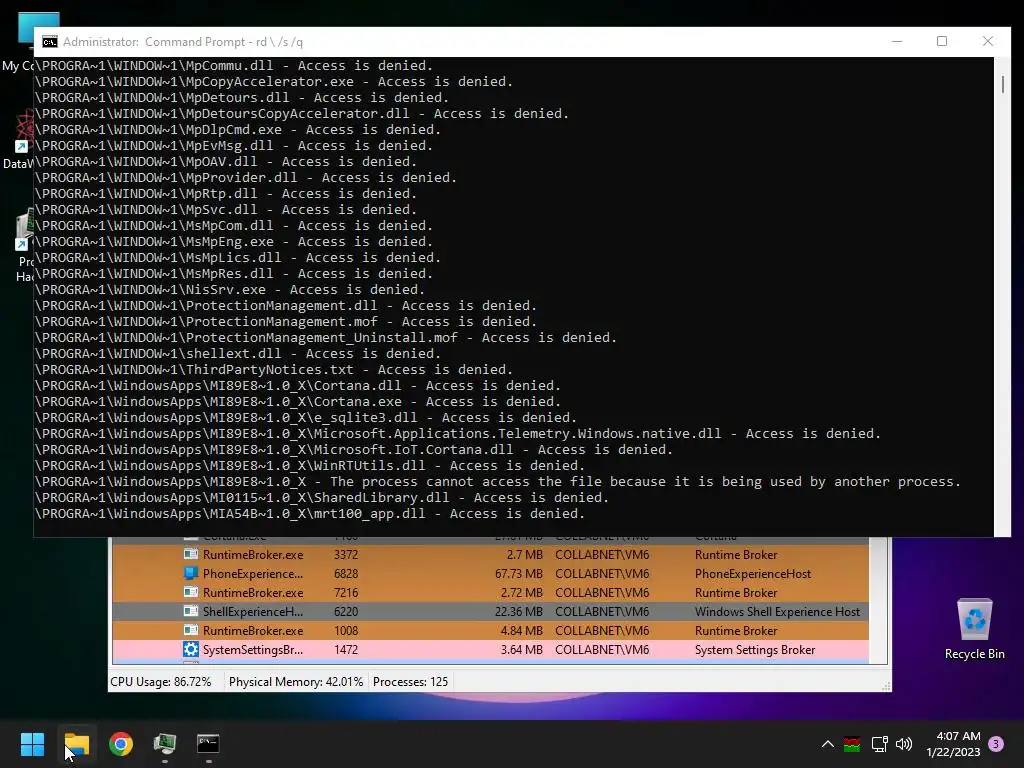Switch to Process Hacker taskbar icon
1024x768 pixels.
pos(165,743)
